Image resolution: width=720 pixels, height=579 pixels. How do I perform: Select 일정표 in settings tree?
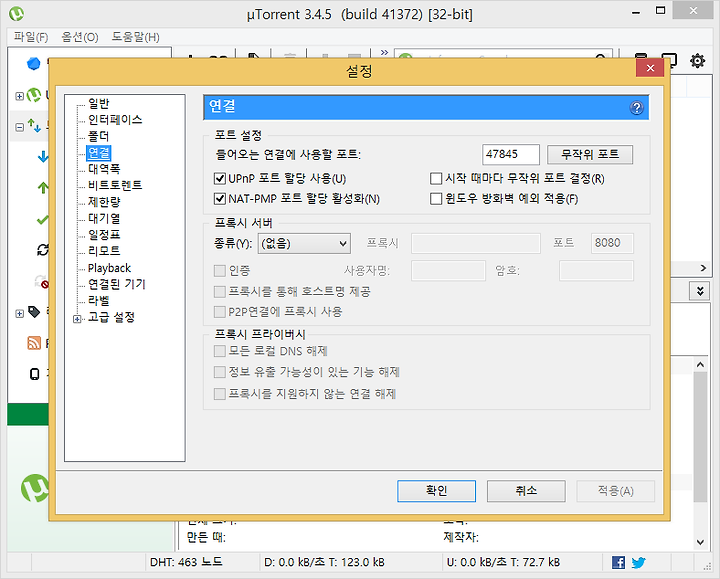coord(104,235)
